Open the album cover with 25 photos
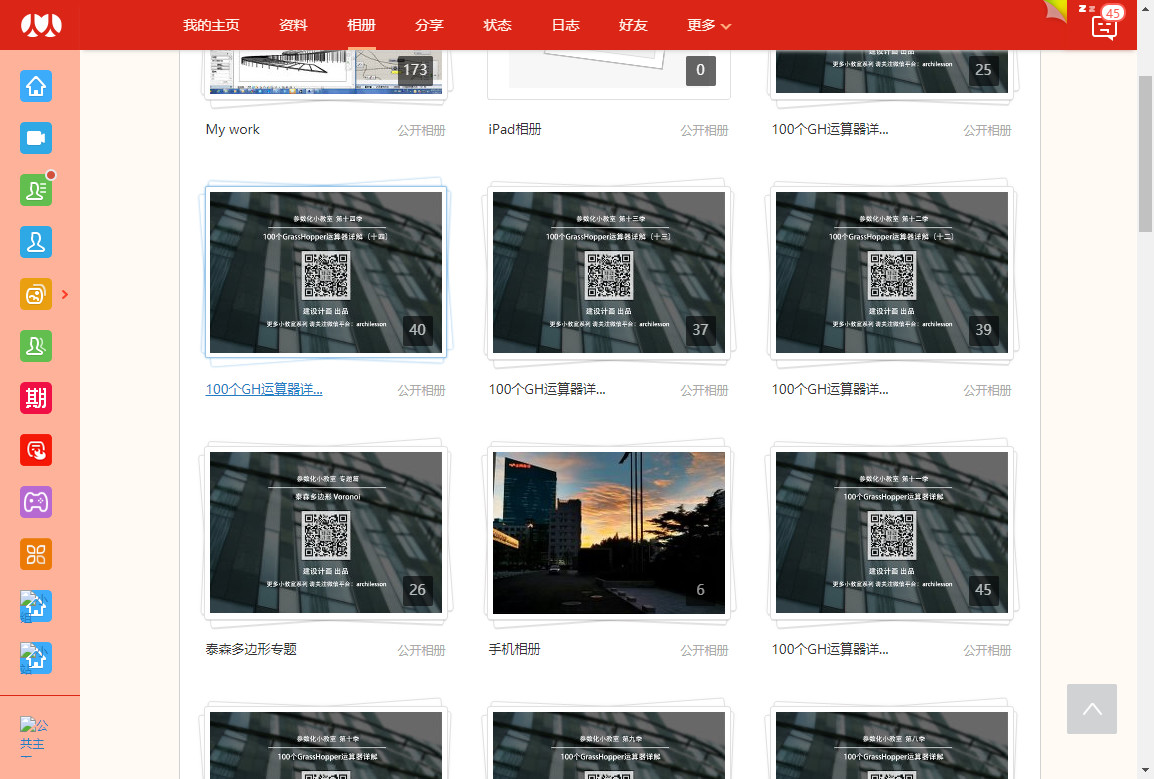The image size is (1154, 779). click(892, 72)
